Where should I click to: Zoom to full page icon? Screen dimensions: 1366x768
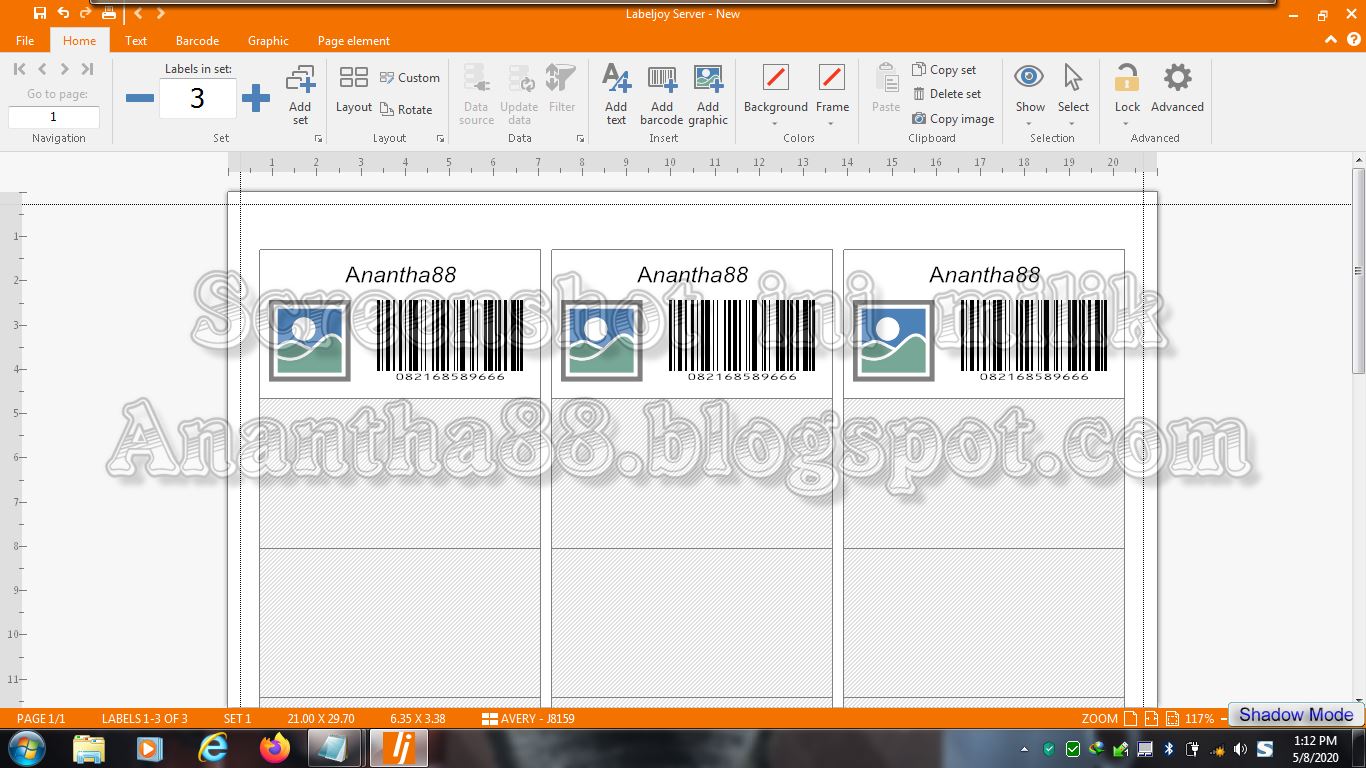(x=1130, y=718)
